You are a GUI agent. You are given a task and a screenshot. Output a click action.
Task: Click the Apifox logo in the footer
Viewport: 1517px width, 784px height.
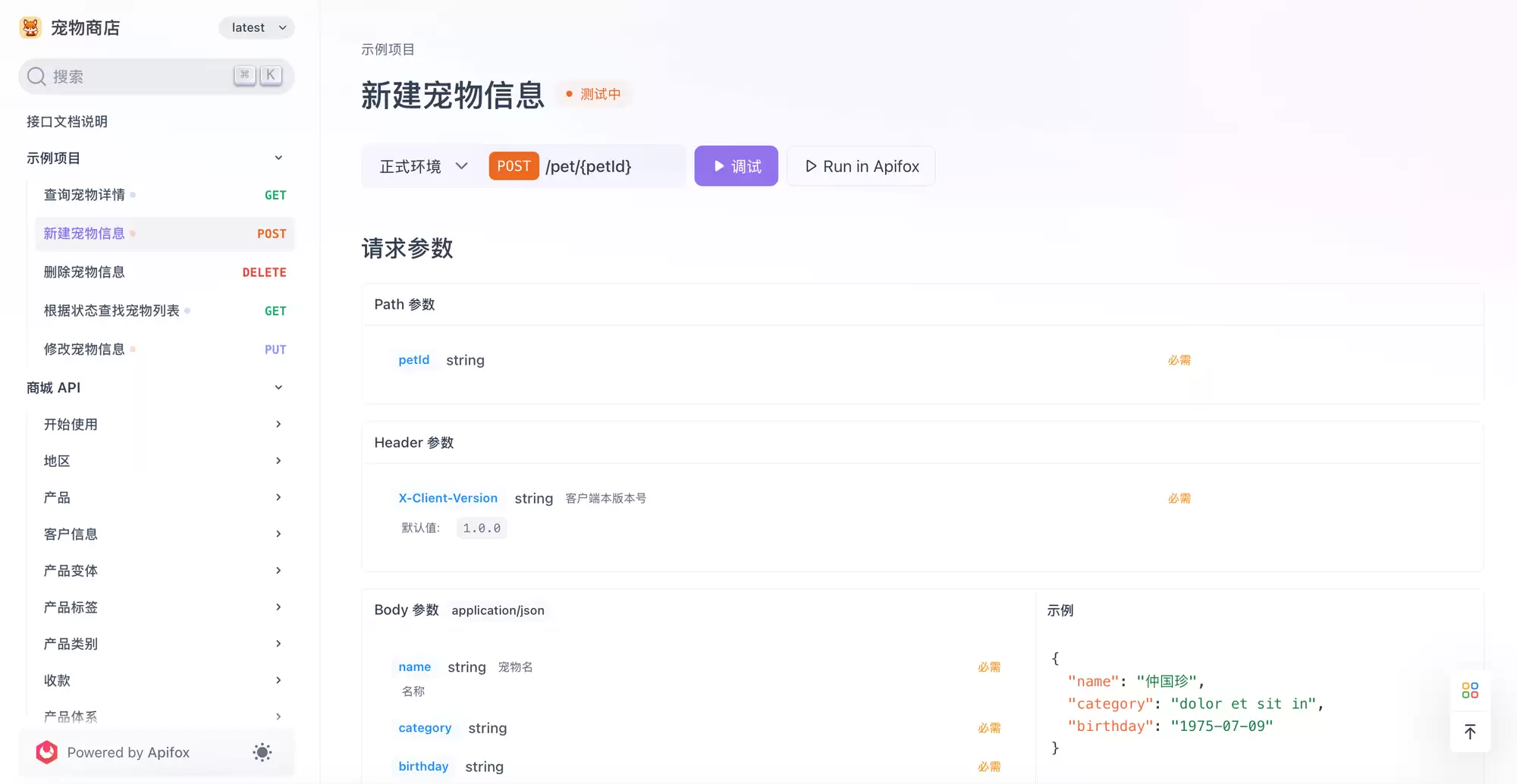[47, 752]
